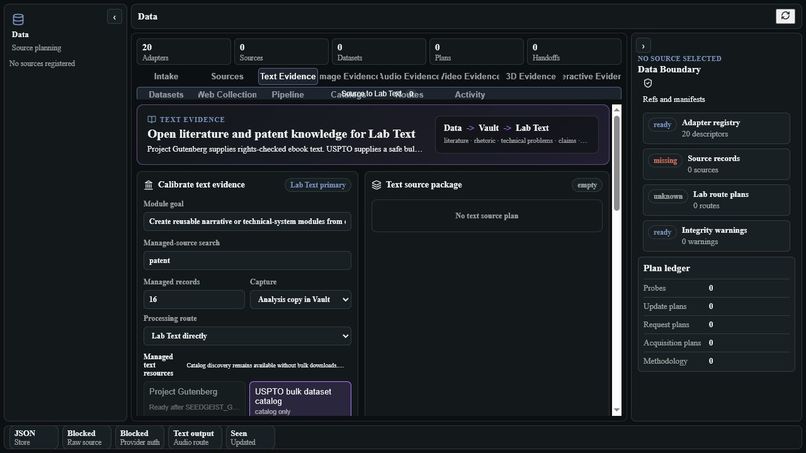Open the Activity sub-tab

pos(470,95)
